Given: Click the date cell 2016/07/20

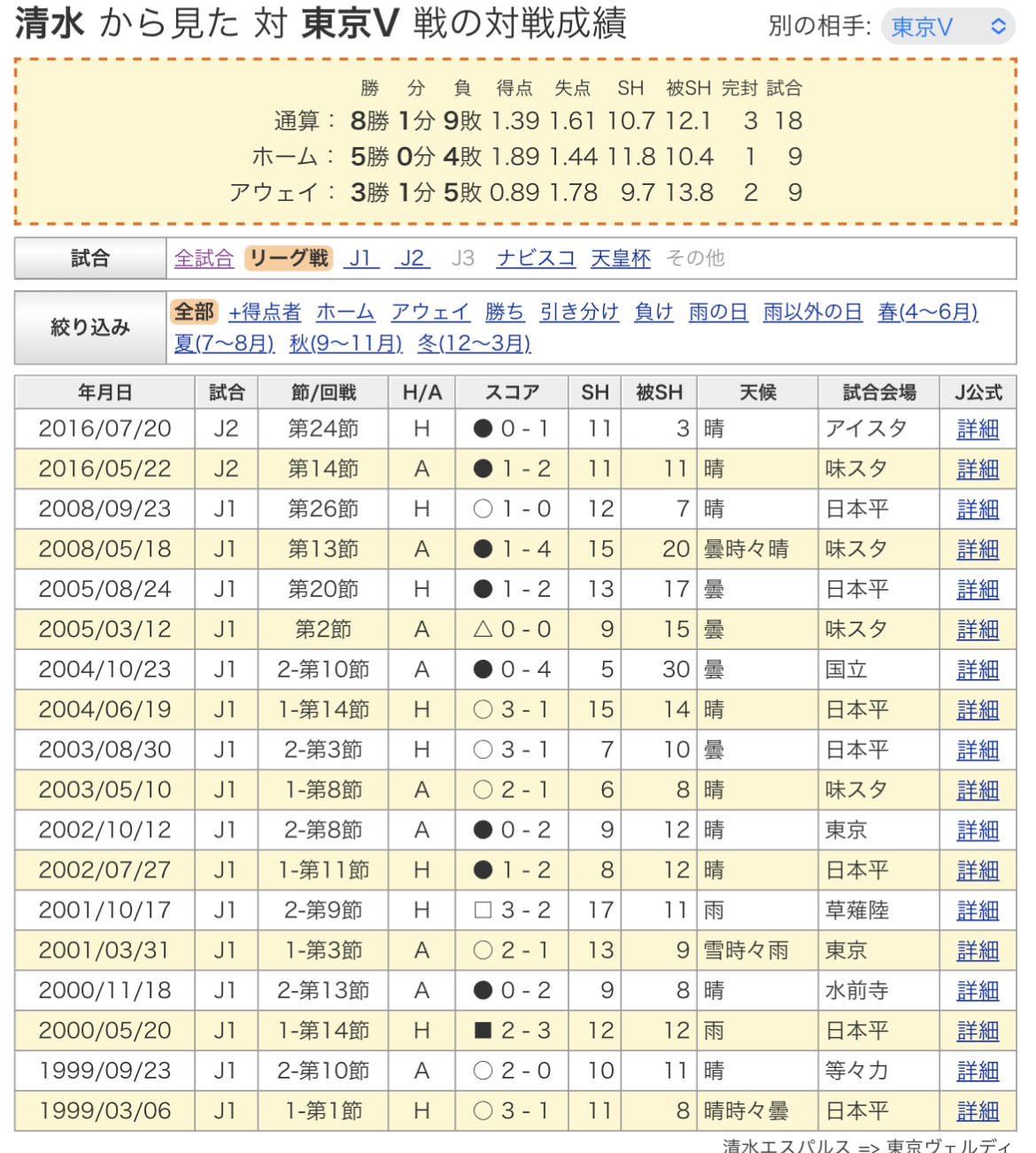Looking at the screenshot, I should (x=104, y=429).
